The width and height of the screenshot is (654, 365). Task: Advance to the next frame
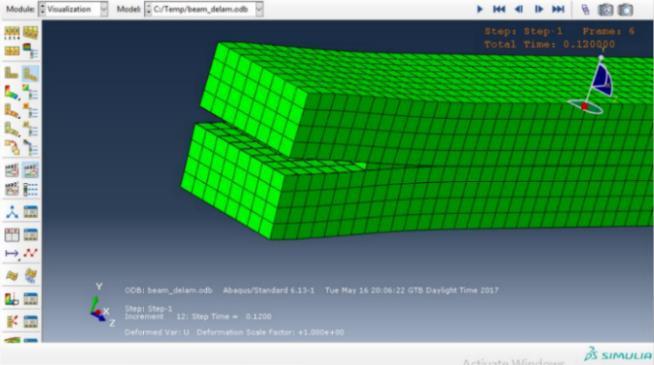pyautogui.click(x=538, y=9)
